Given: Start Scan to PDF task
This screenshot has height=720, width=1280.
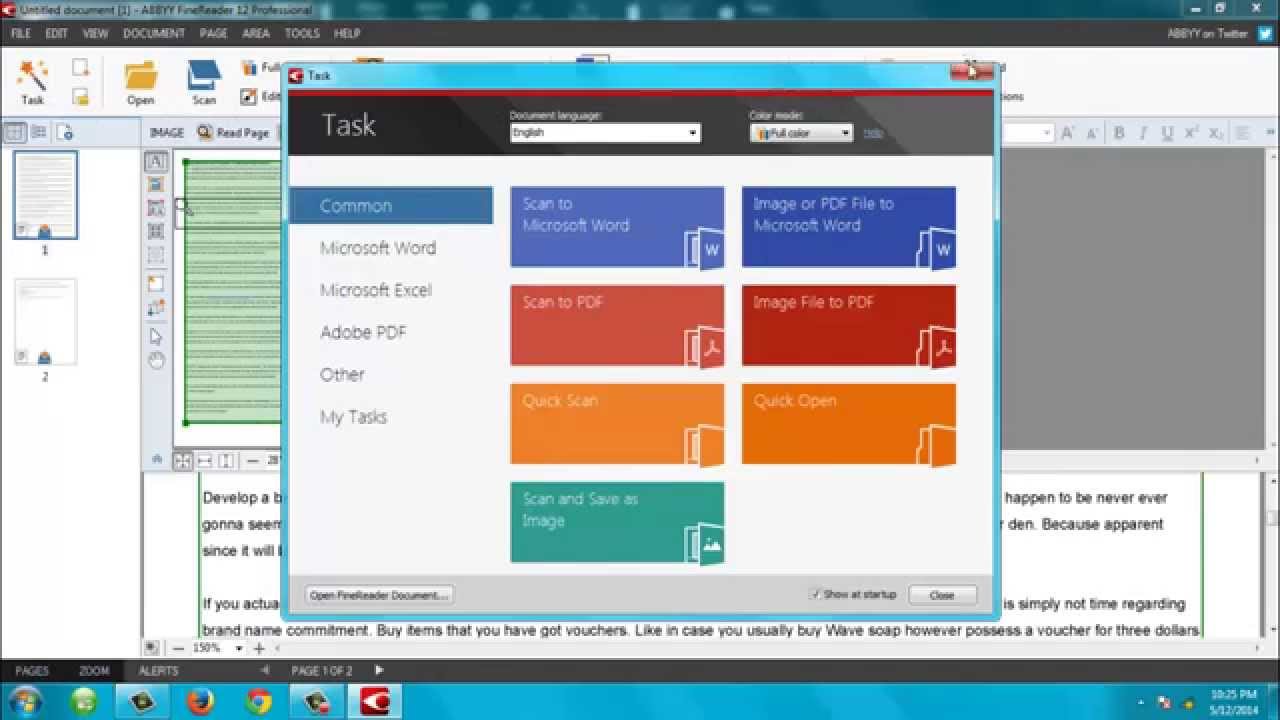Looking at the screenshot, I should coord(617,326).
